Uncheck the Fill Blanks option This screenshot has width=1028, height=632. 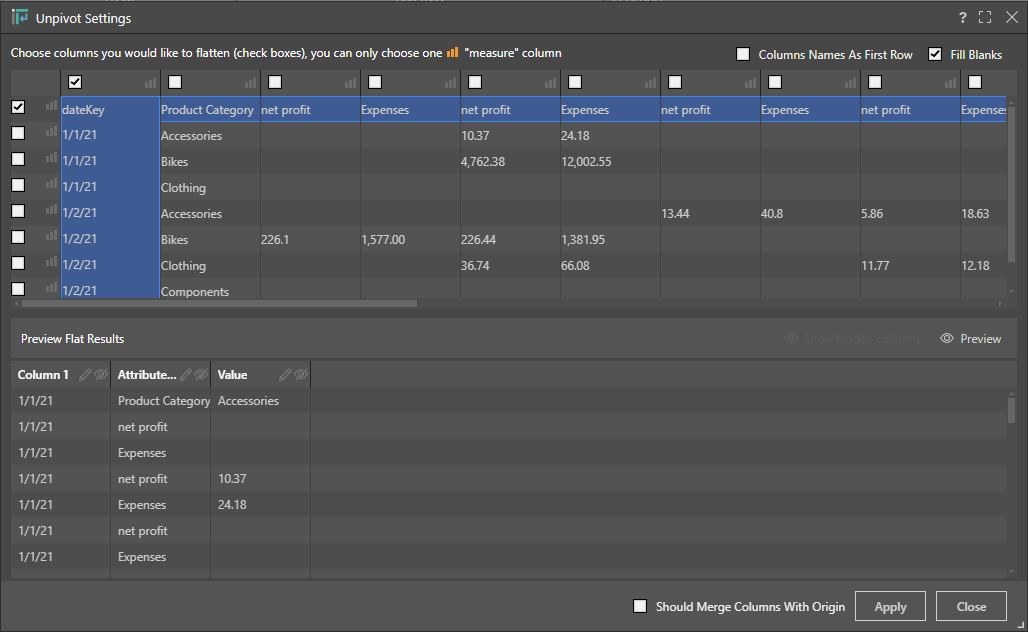click(x=935, y=55)
